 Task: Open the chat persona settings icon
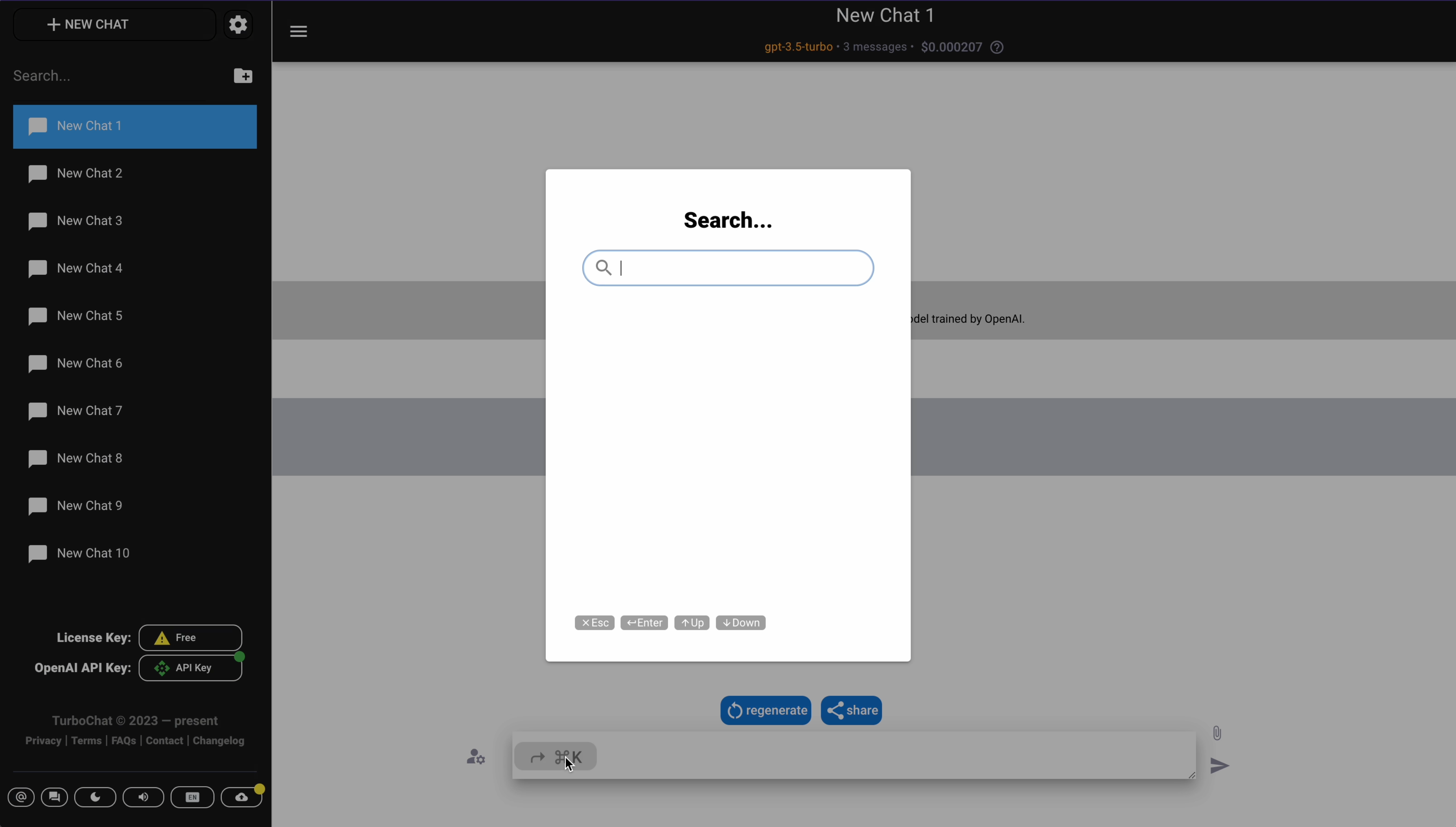(x=476, y=757)
